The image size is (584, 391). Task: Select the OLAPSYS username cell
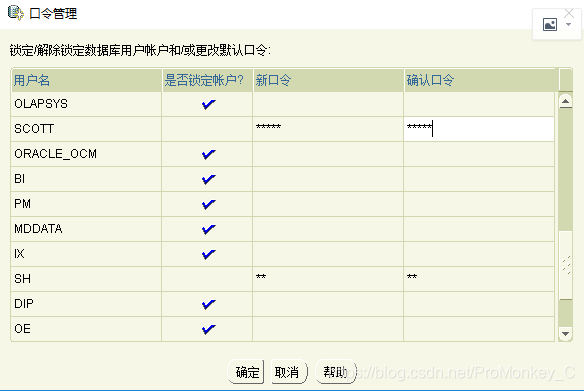86,104
